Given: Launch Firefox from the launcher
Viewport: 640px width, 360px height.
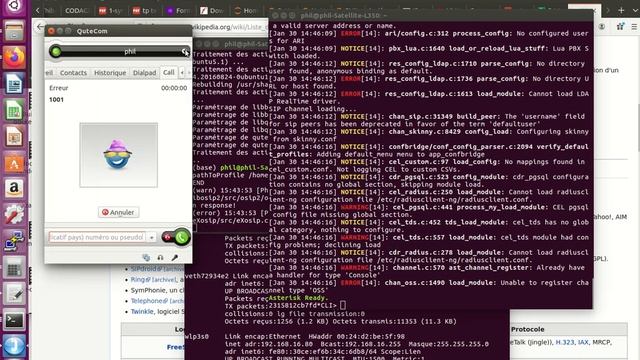Looking at the screenshot, I should pyautogui.click(x=14, y=58).
